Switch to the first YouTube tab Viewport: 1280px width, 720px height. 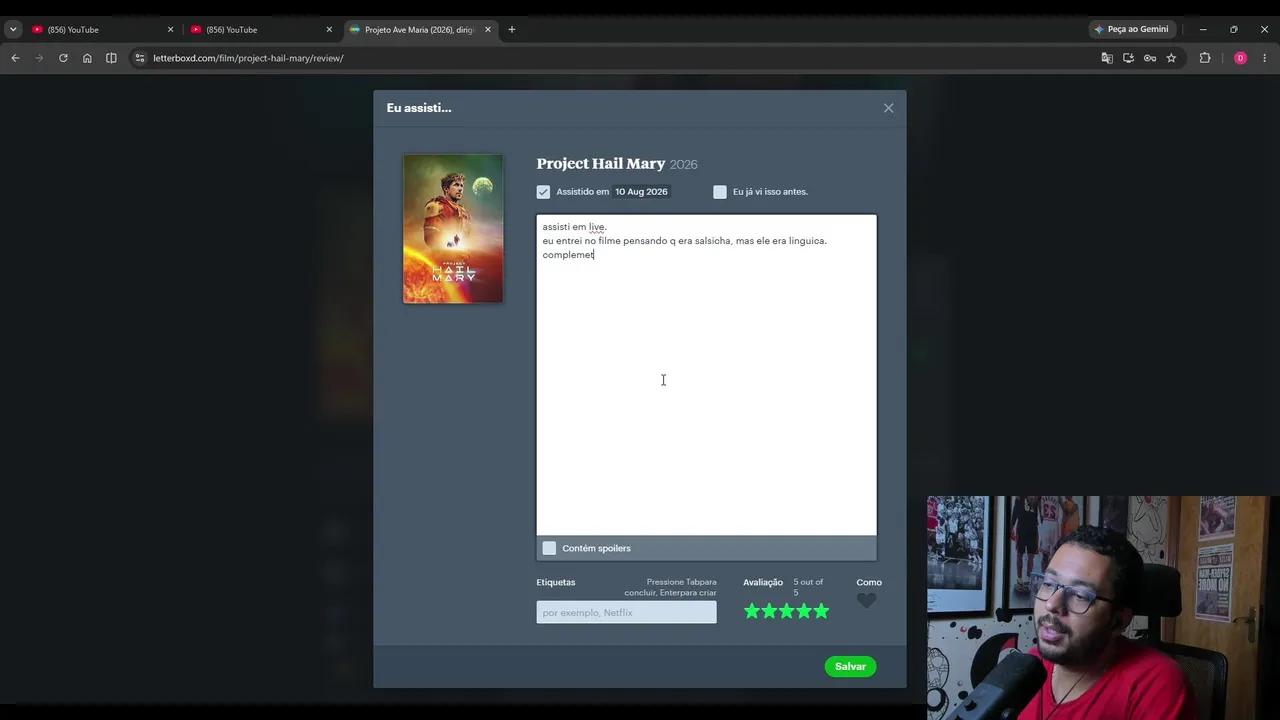[x=101, y=29]
